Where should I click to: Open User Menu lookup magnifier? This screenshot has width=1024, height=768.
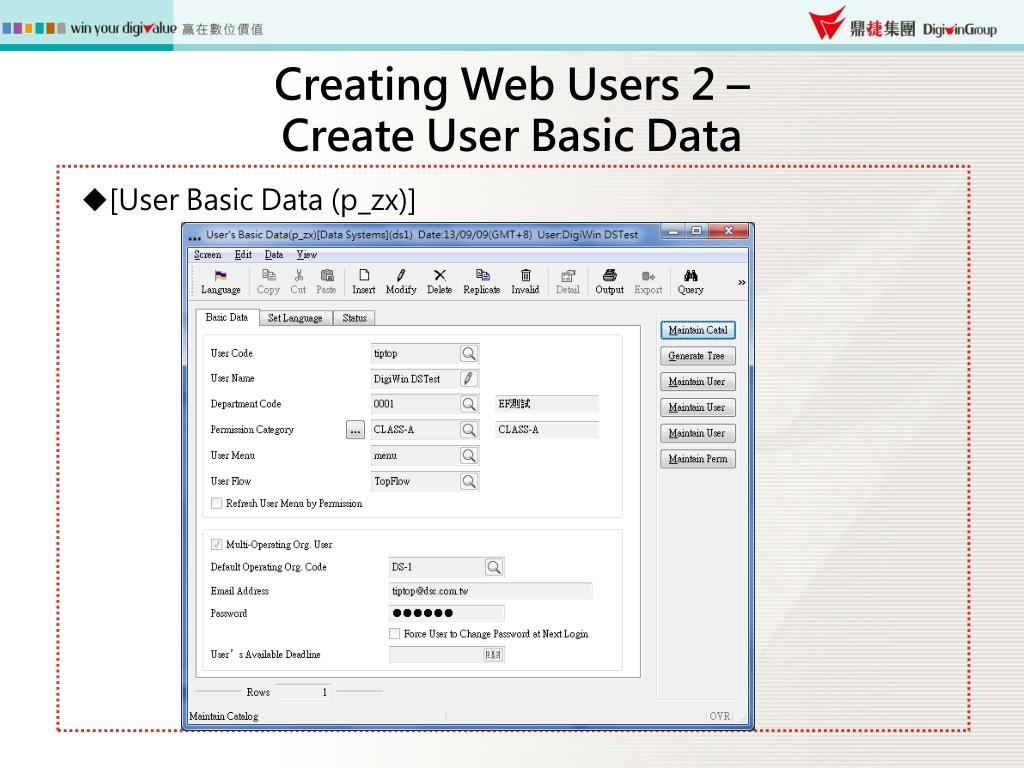tap(469, 455)
